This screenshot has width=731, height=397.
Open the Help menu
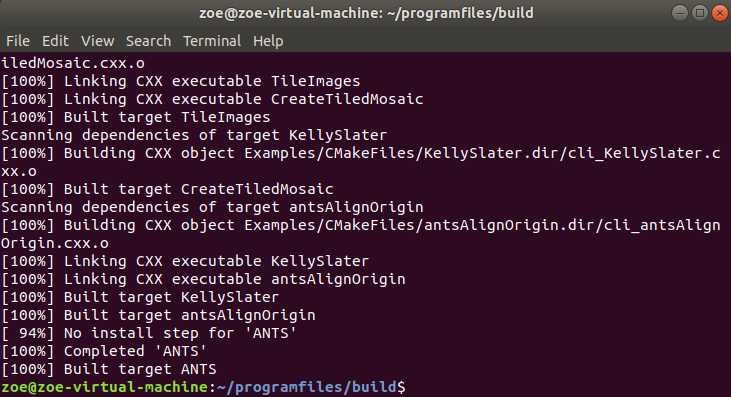point(268,41)
